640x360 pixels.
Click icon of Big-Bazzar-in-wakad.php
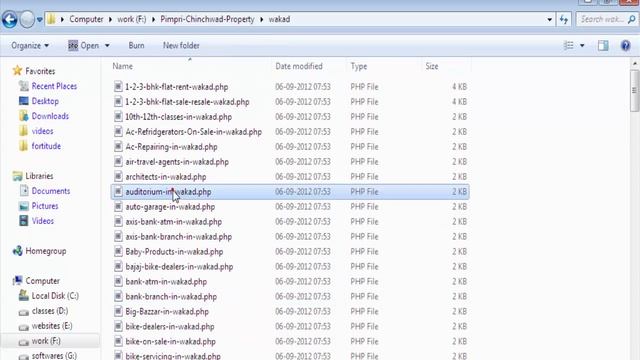coord(118,311)
